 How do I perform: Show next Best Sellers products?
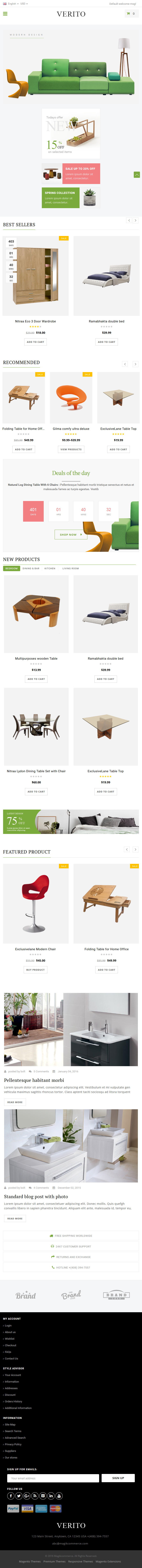pos(135,220)
